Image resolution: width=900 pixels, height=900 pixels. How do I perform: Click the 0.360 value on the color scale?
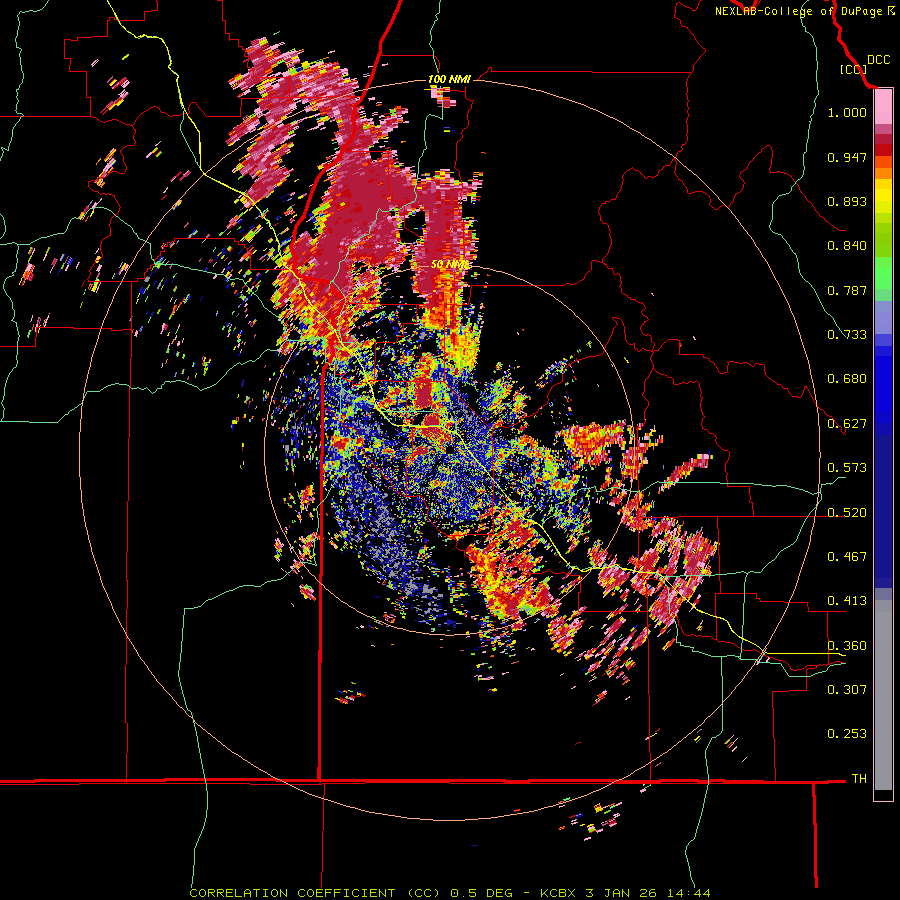pyautogui.click(x=847, y=646)
